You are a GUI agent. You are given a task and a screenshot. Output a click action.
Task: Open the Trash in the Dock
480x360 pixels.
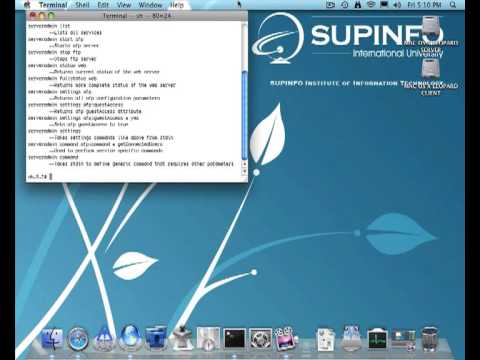[430, 339]
